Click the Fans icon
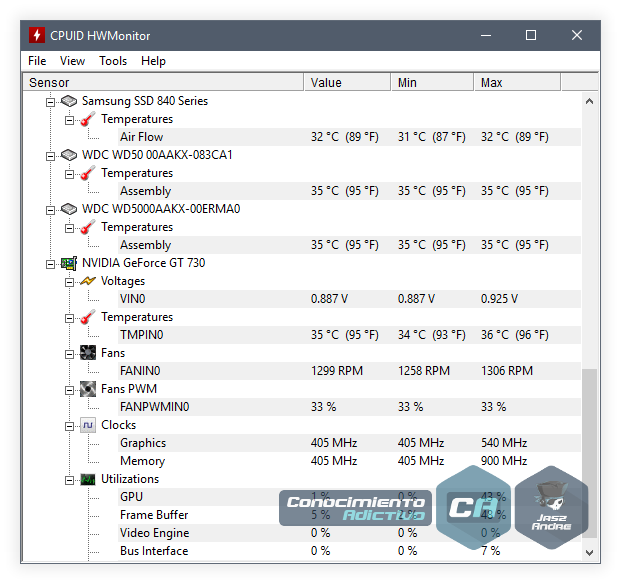Screen dimensions: 621x584 point(88,353)
